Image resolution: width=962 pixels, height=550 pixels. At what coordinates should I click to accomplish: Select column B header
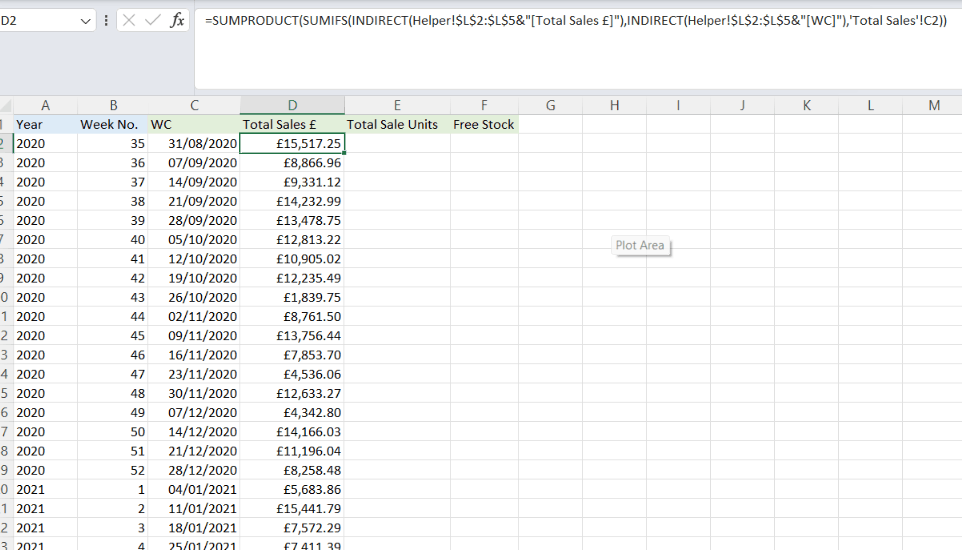tap(113, 105)
